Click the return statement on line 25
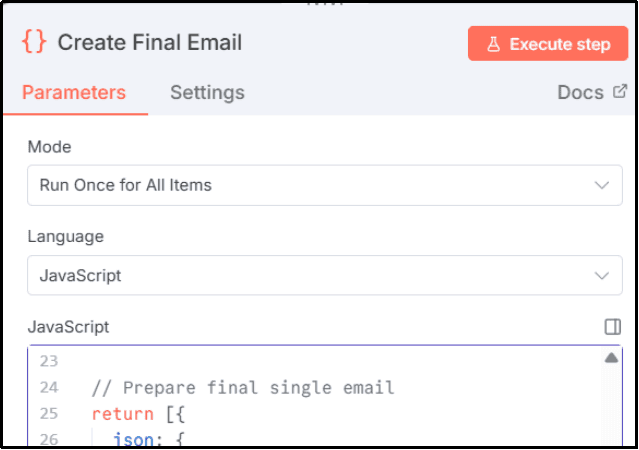The width and height of the screenshot is (639, 450). (110, 413)
